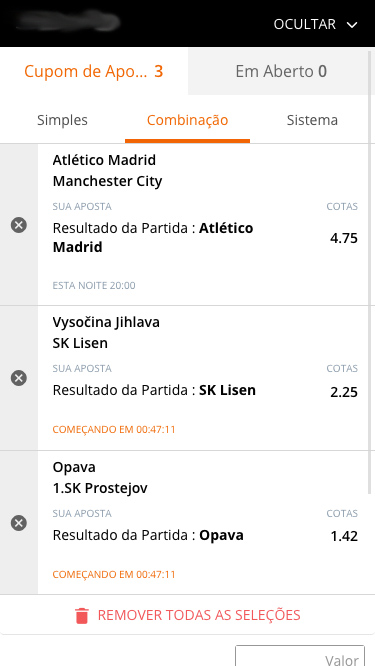Click the Opava vs 1.SK Prostejov match title
Image resolution: width=375 pixels, height=666 pixels.
pyautogui.click(x=100, y=477)
